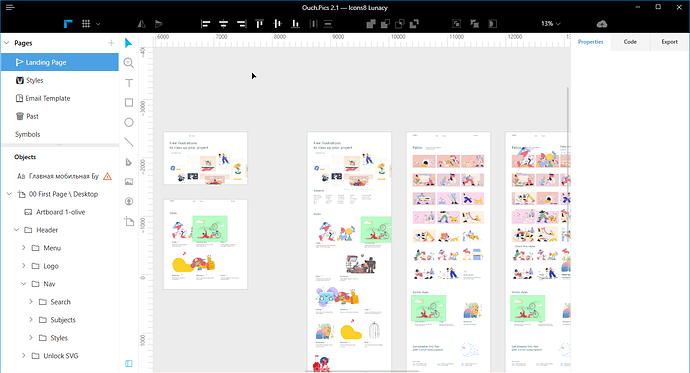Click the Align Horizontal Center icon
Image resolution: width=690 pixels, height=373 pixels.
tap(224, 24)
